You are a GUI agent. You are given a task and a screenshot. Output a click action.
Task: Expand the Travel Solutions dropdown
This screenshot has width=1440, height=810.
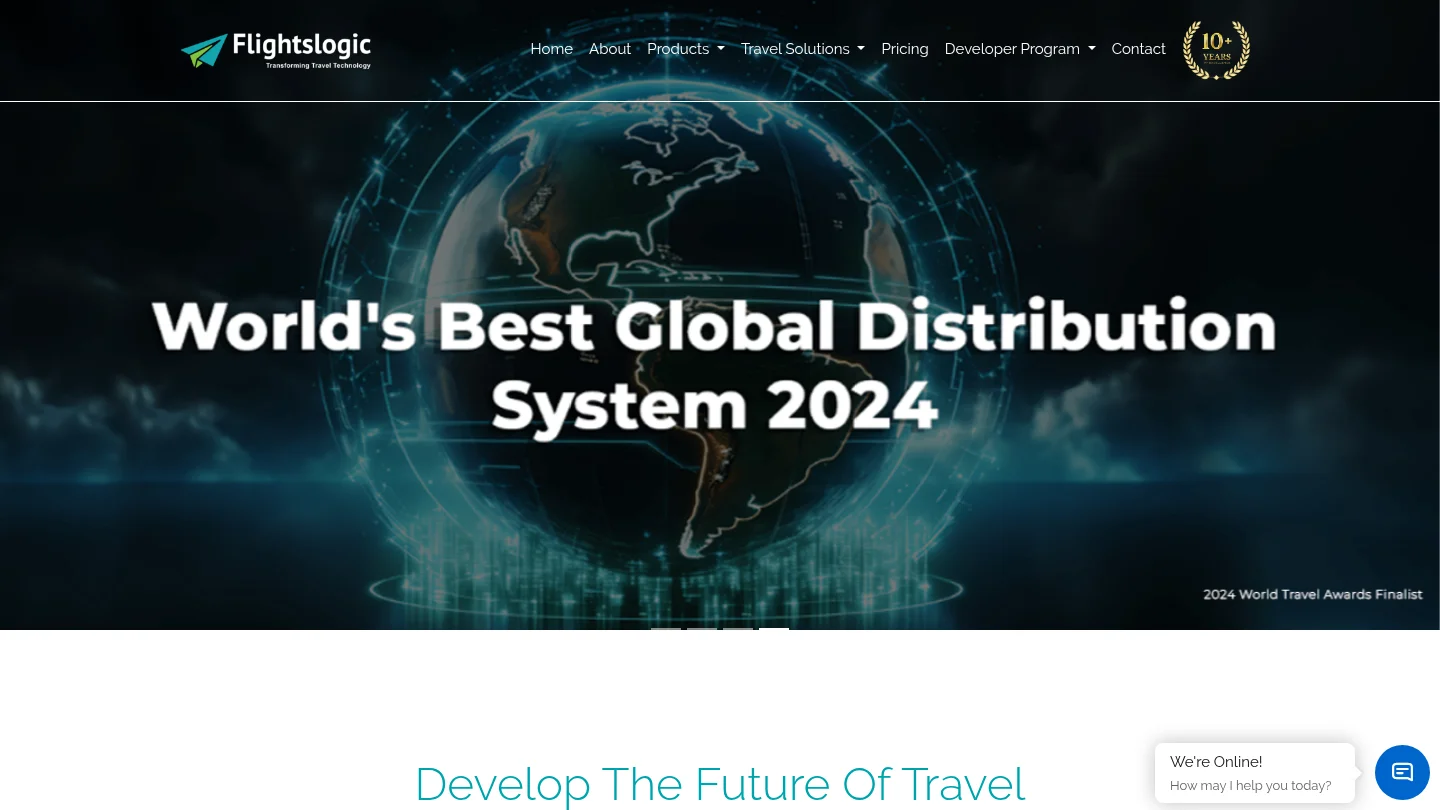[803, 49]
